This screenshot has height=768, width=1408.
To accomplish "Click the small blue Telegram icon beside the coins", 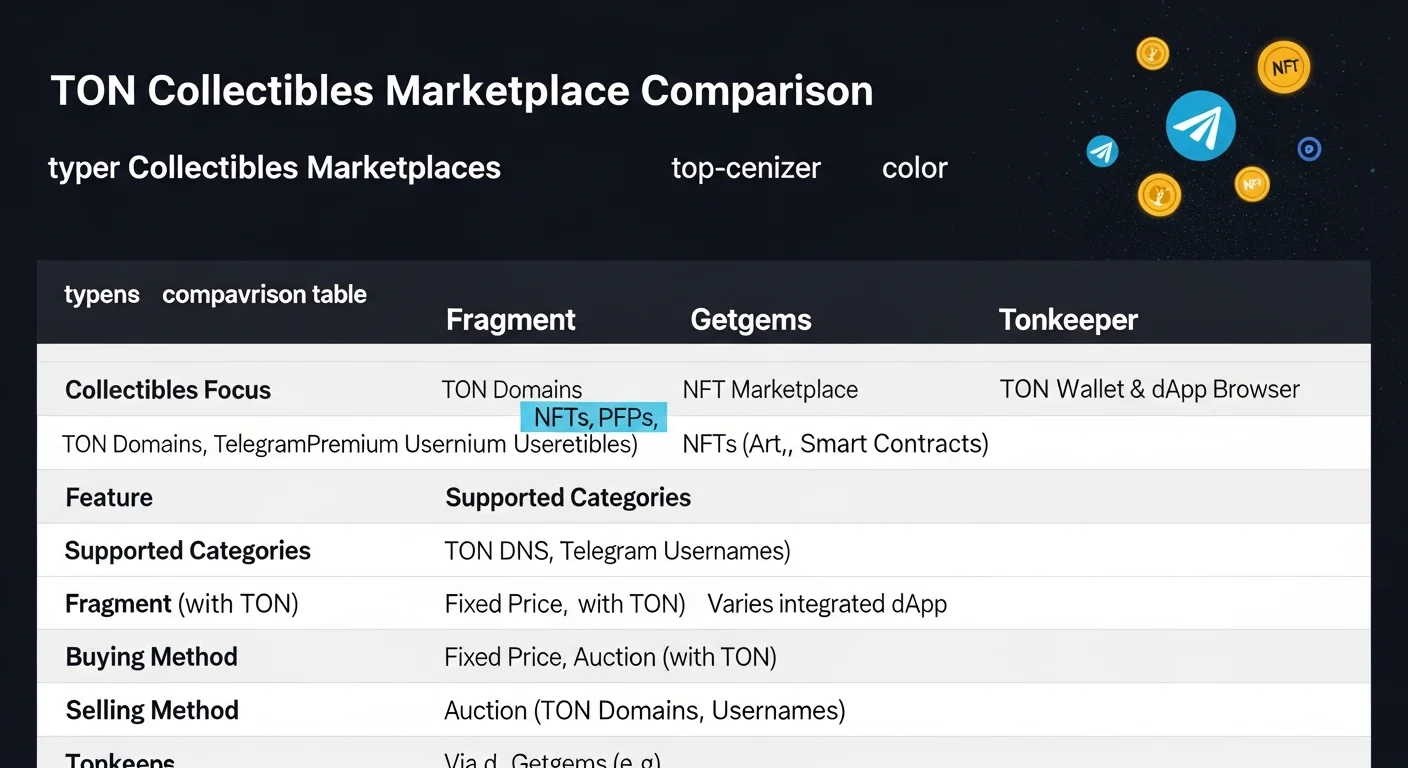I will (x=1102, y=152).
